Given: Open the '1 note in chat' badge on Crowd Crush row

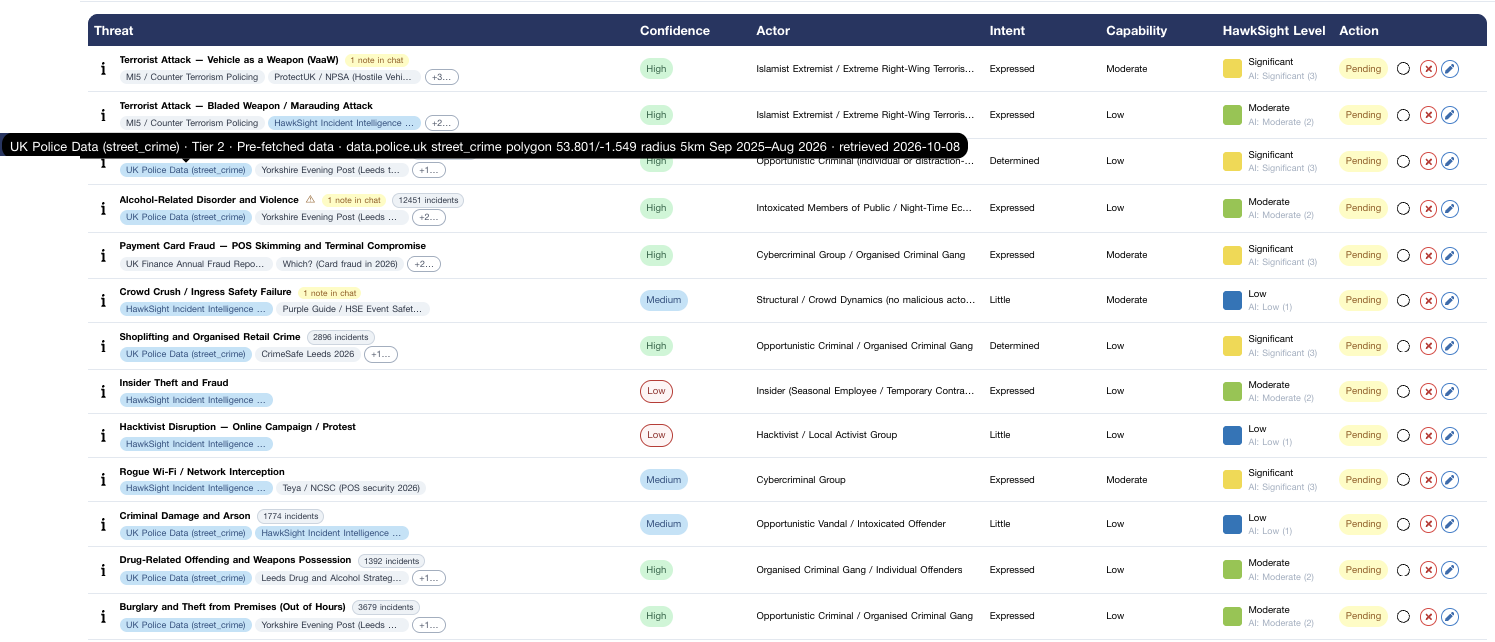Looking at the screenshot, I should click(x=329, y=293).
